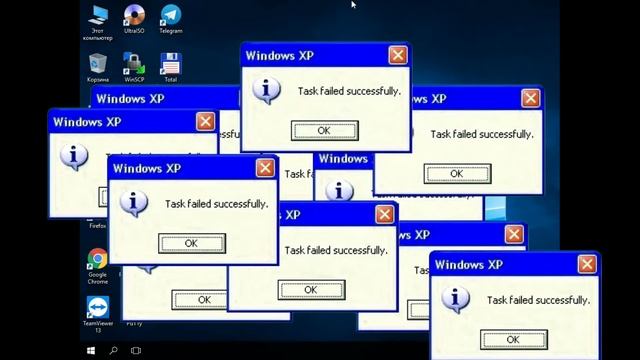Select the Total Commander floppy icon
The height and width of the screenshot is (360, 640).
(171, 67)
